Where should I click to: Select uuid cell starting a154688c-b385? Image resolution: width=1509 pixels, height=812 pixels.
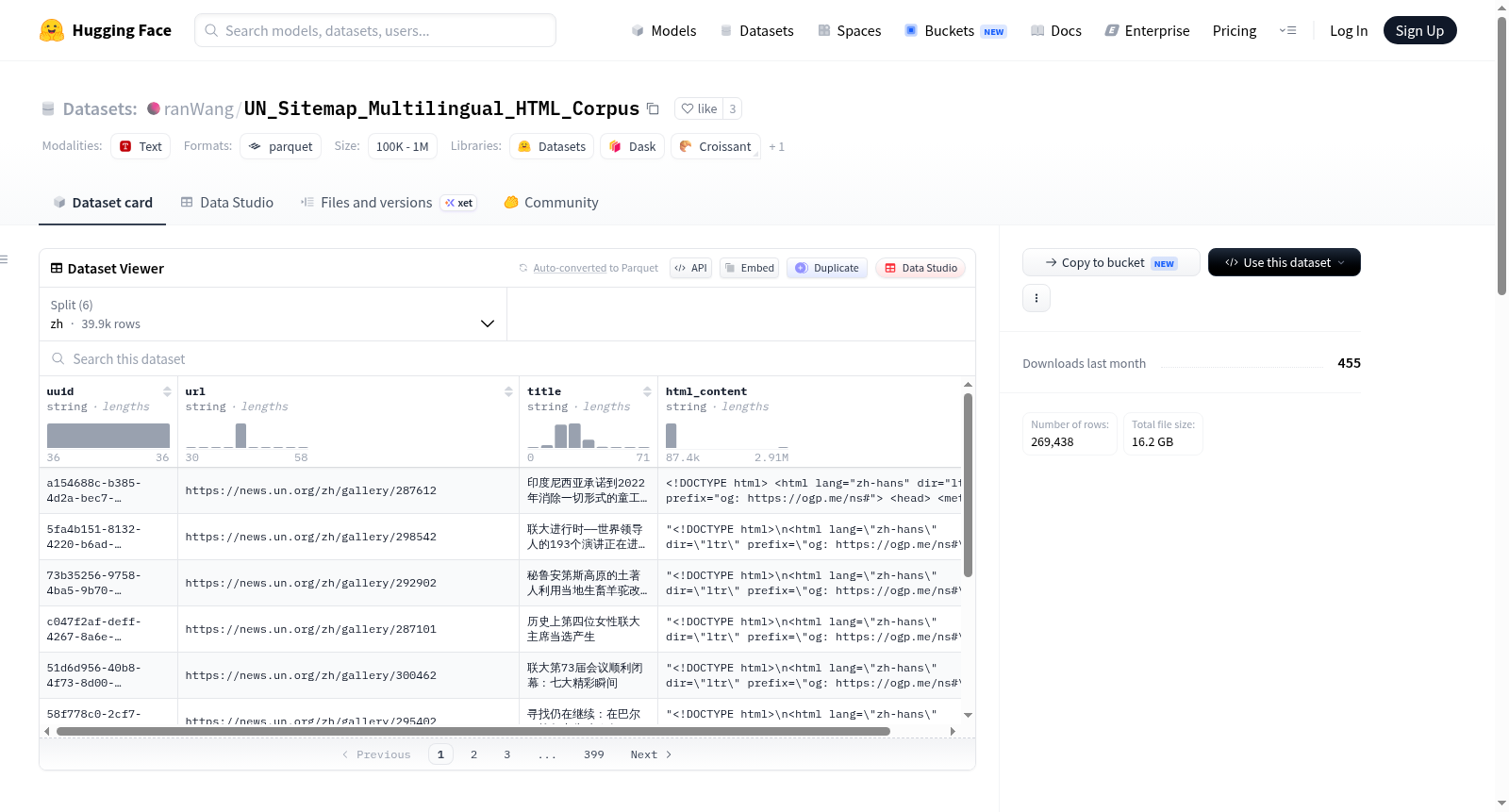click(108, 490)
